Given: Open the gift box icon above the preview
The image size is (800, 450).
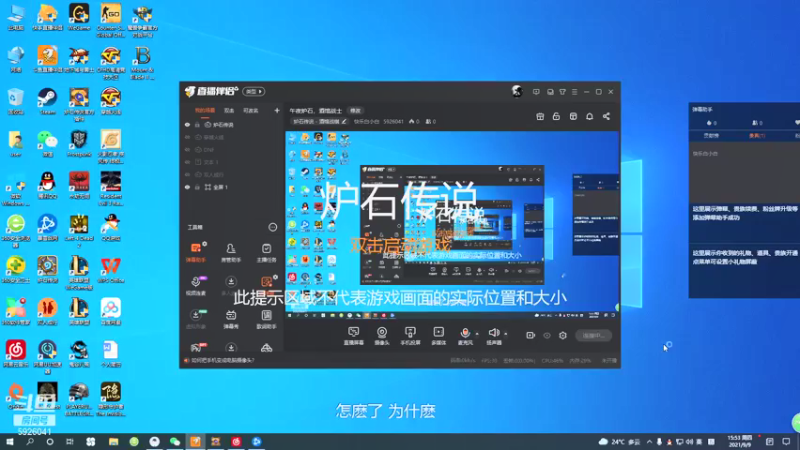Looking at the screenshot, I should 540,116.
